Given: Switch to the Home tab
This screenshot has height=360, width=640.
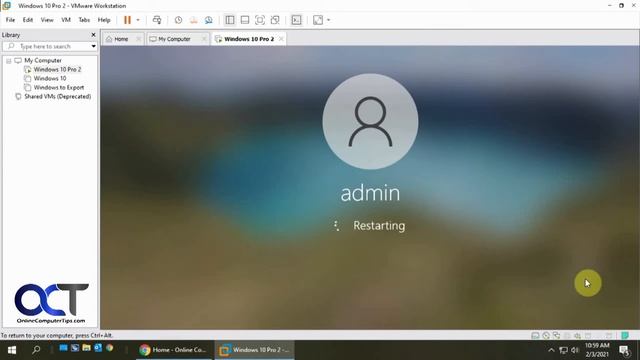Looking at the screenshot, I should click(121, 39).
